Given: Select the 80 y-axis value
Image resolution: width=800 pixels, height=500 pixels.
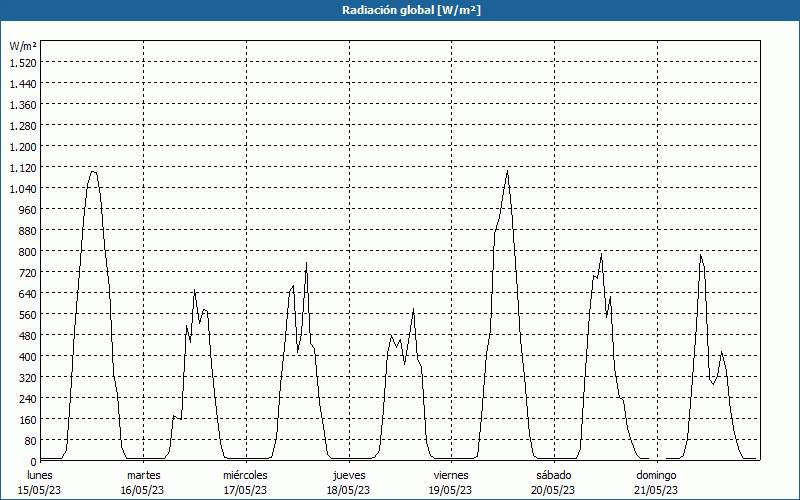Looking at the screenshot, I should click(32, 441).
